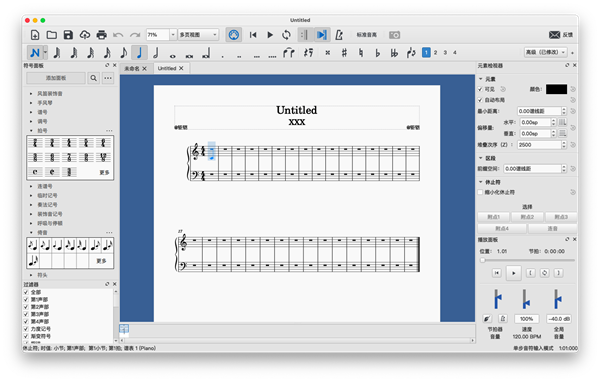Screen dimensions: 600x381
Task: Open the image capture camera tool
Action: [395, 35]
